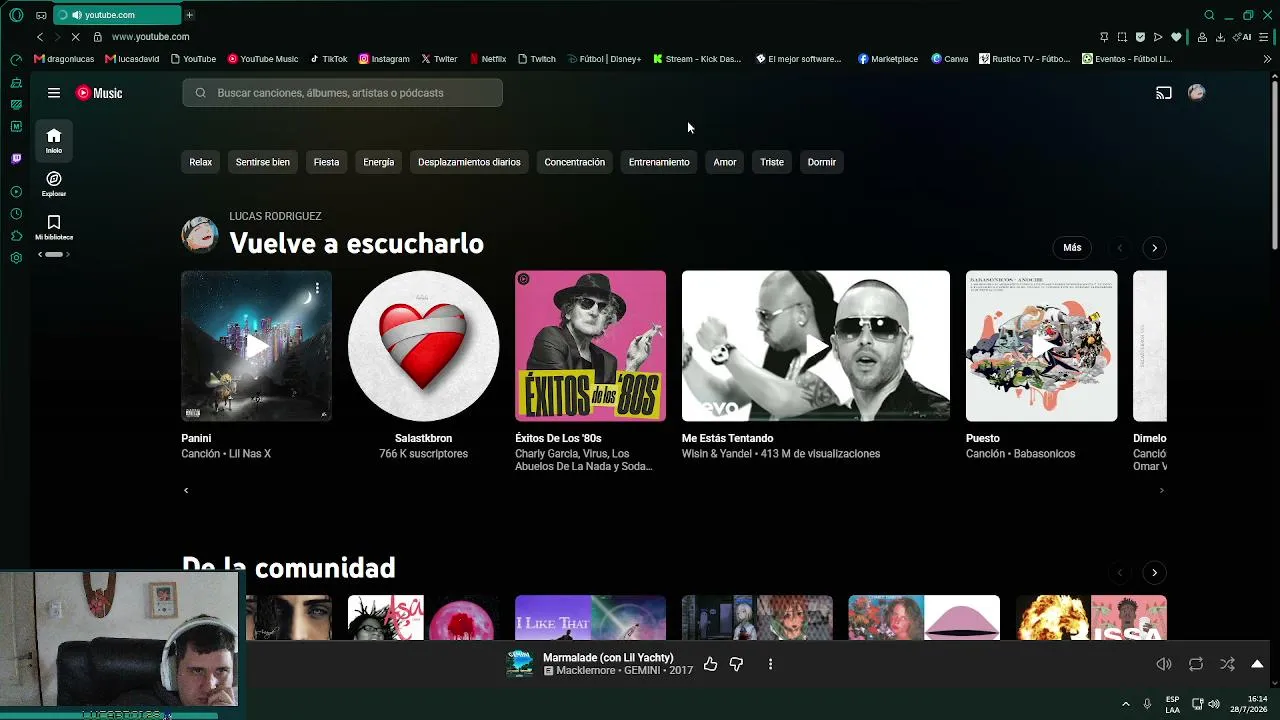Open the browser sidebar extensions cube icon

pyautogui.click(x=16, y=236)
